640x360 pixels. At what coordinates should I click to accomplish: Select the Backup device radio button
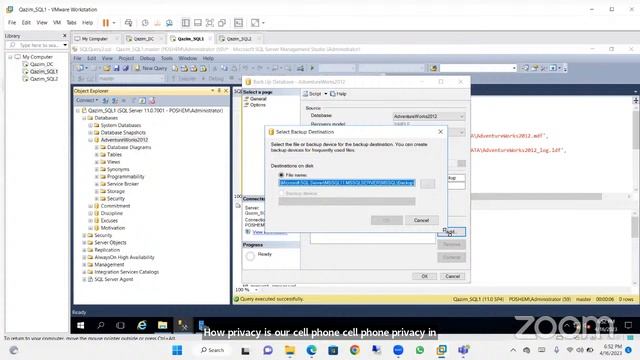click(x=281, y=193)
